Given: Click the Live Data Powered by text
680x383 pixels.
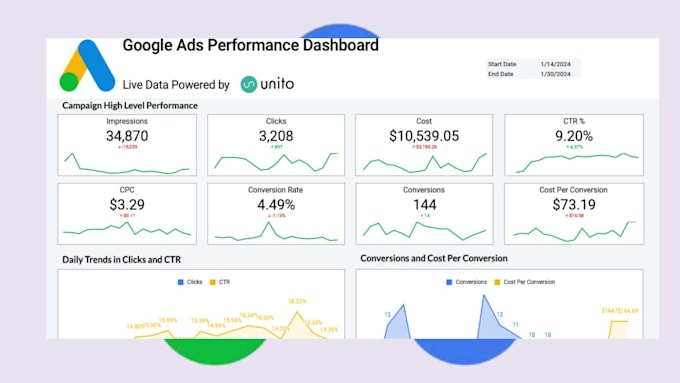Looking at the screenshot, I should pos(176,85).
